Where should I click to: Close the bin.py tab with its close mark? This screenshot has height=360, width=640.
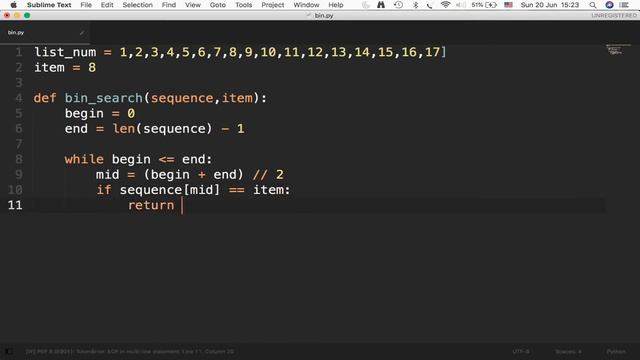[82, 33]
